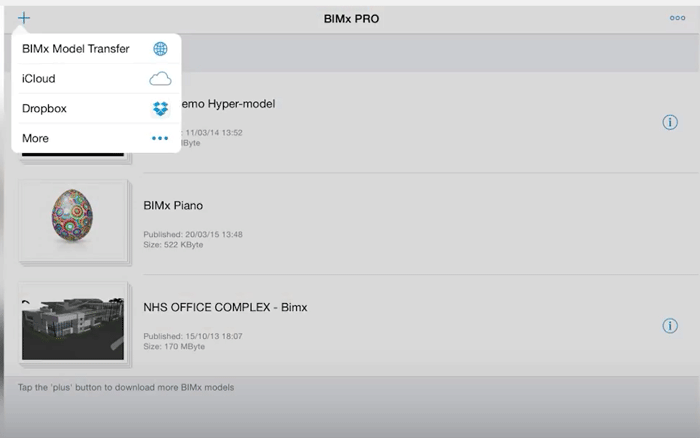Open the NHS office building thumbnail
Screen dimensions: 700x438
pos(72,324)
